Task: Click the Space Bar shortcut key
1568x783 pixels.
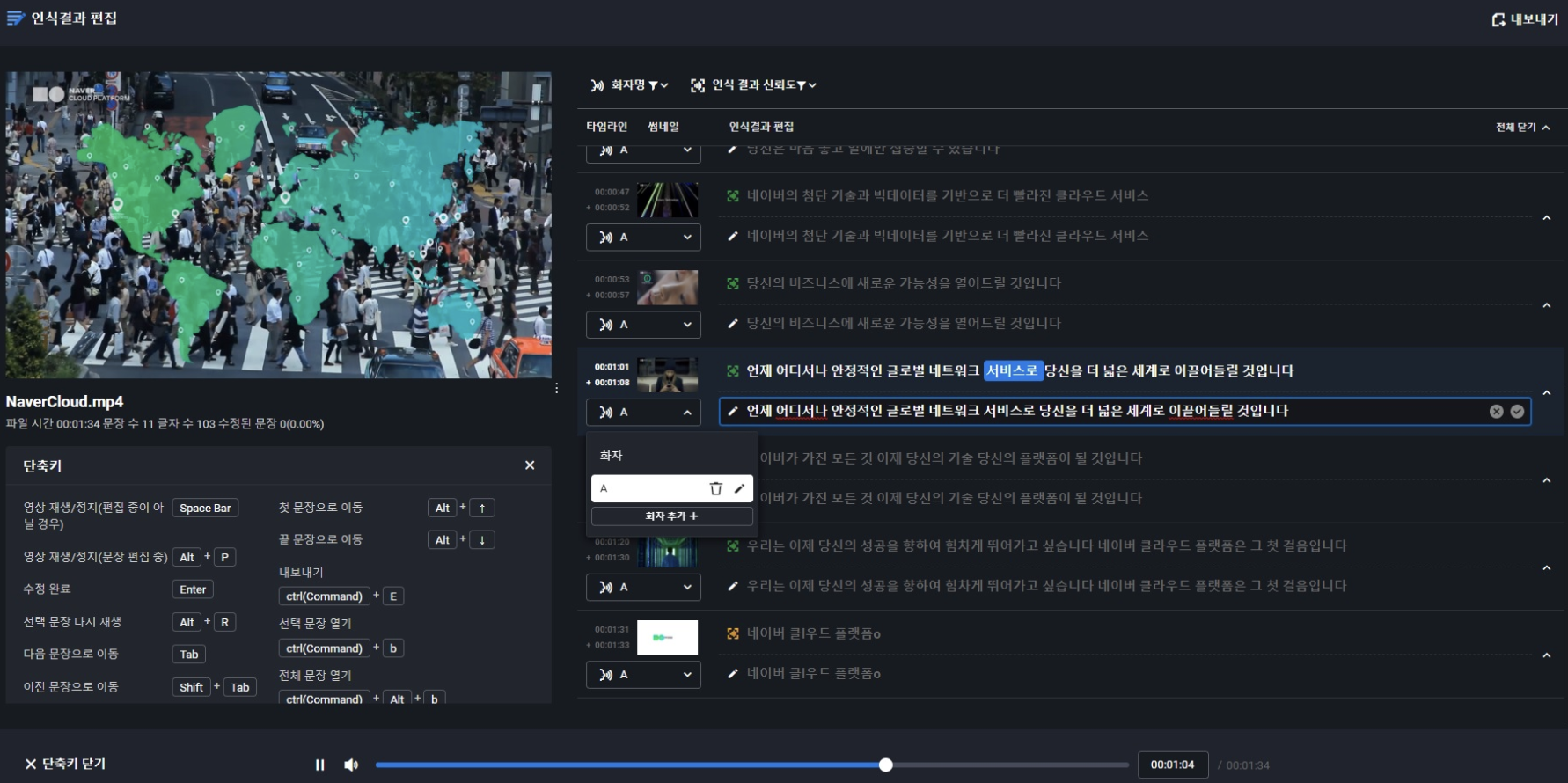Action: pos(205,508)
